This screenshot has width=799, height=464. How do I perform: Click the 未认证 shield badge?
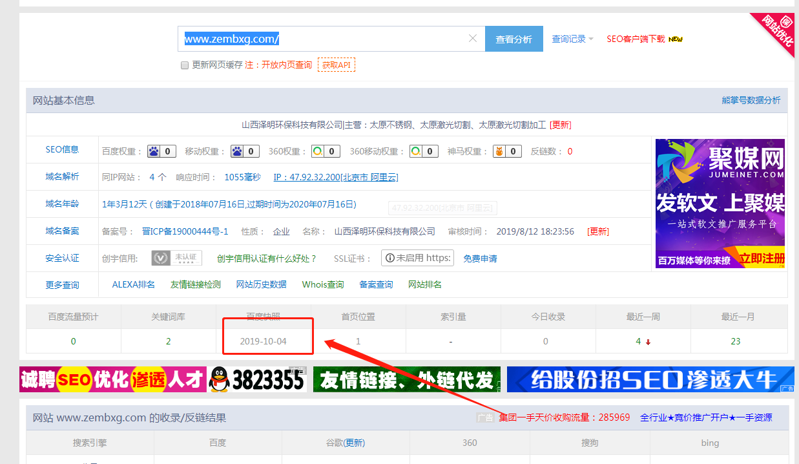point(176,258)
